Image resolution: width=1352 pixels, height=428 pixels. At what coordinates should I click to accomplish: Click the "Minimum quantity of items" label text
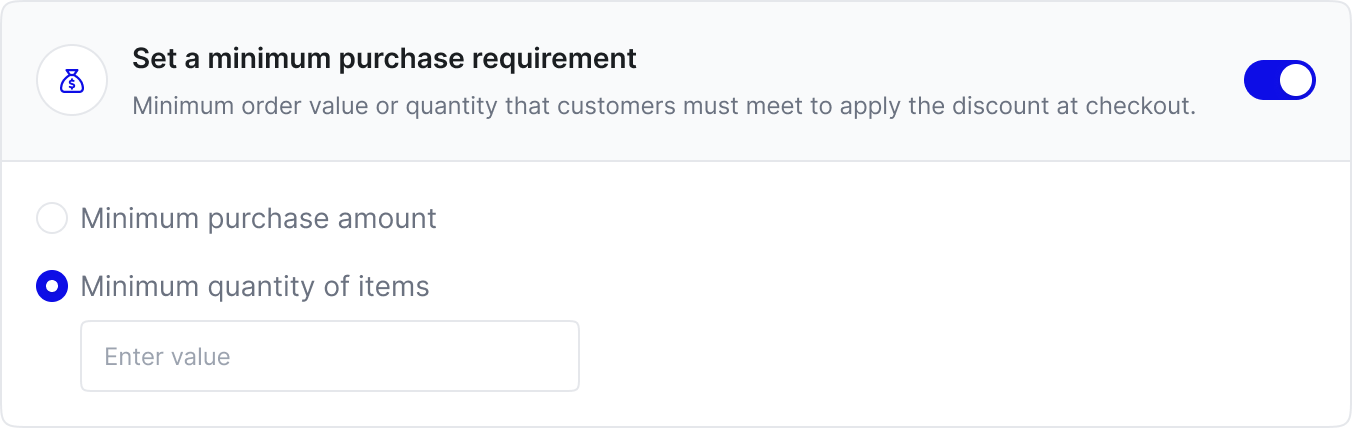point(254,288)
